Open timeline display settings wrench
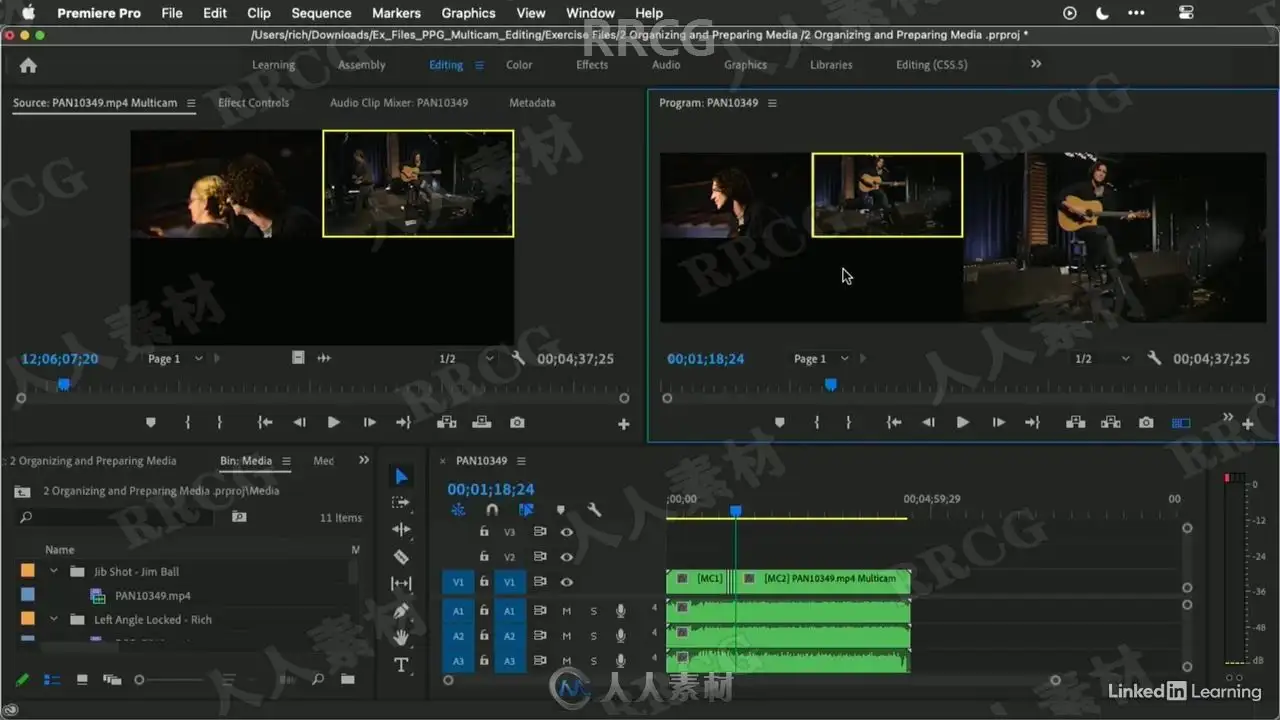Image resolution: width=1280 pixels, height=720 pixels. (594, 510)
